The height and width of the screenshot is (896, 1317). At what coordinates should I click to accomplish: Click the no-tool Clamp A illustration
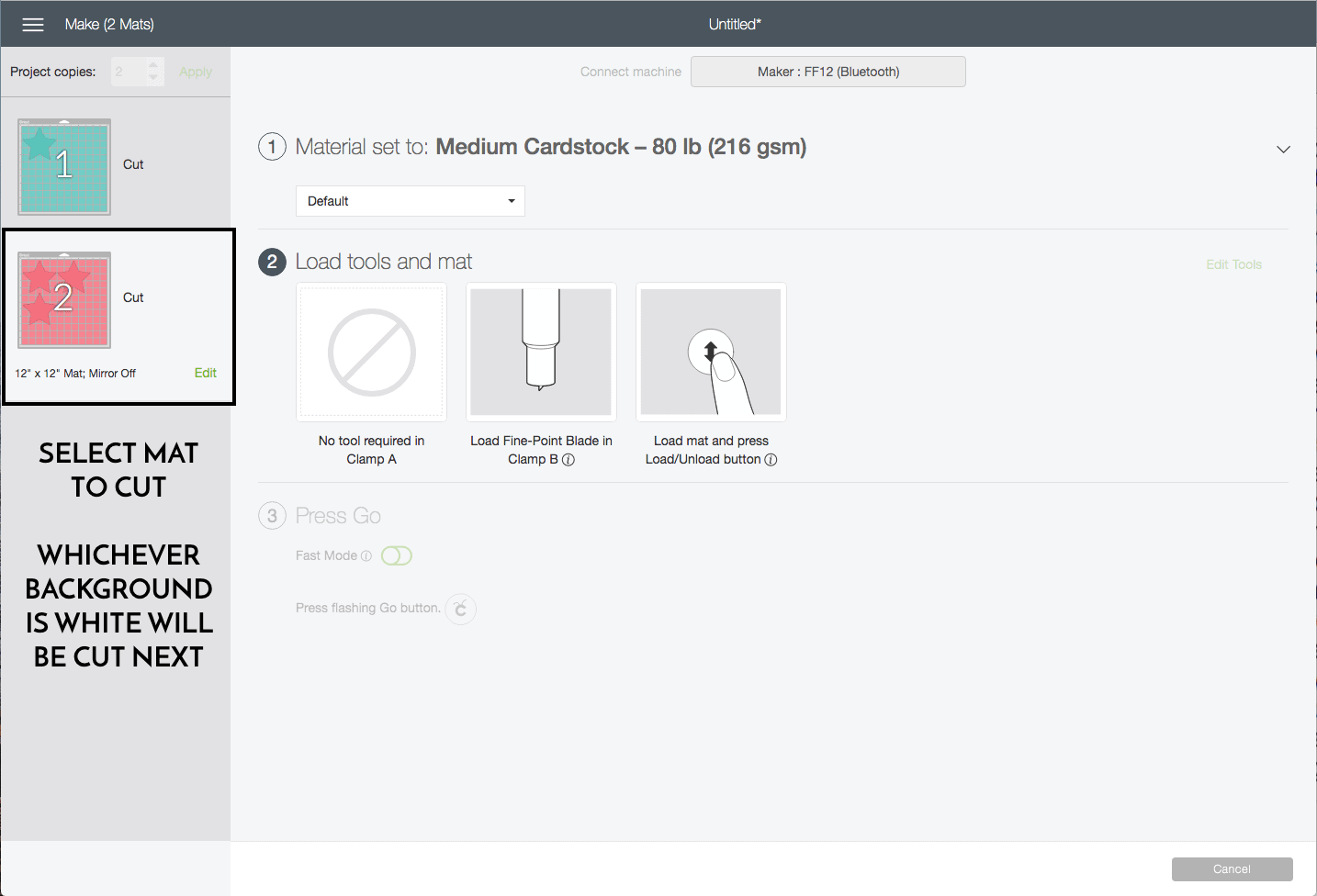coord(372,353)
